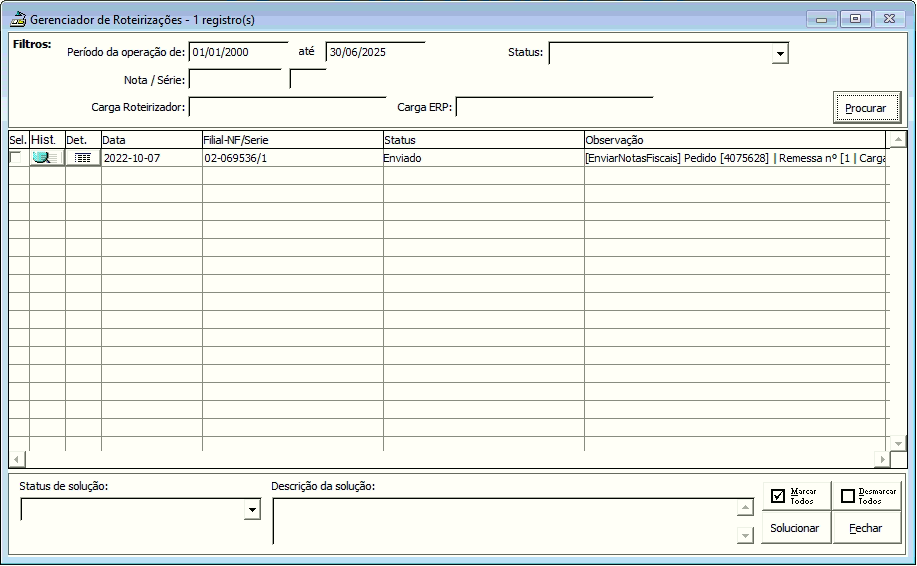Focus the Carga Roteirizador input field

(287, 107)
